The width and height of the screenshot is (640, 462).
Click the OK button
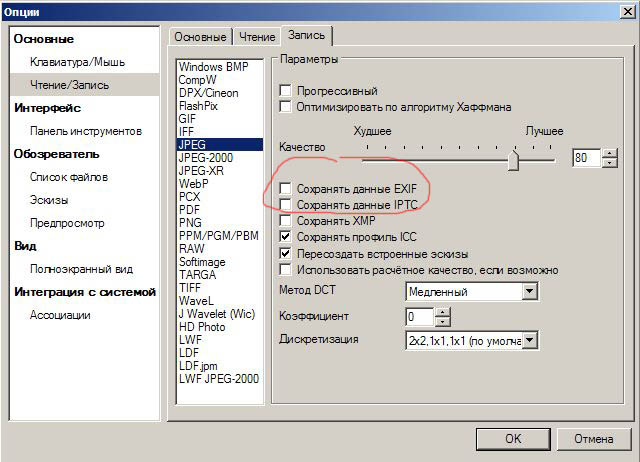point(513,438)
